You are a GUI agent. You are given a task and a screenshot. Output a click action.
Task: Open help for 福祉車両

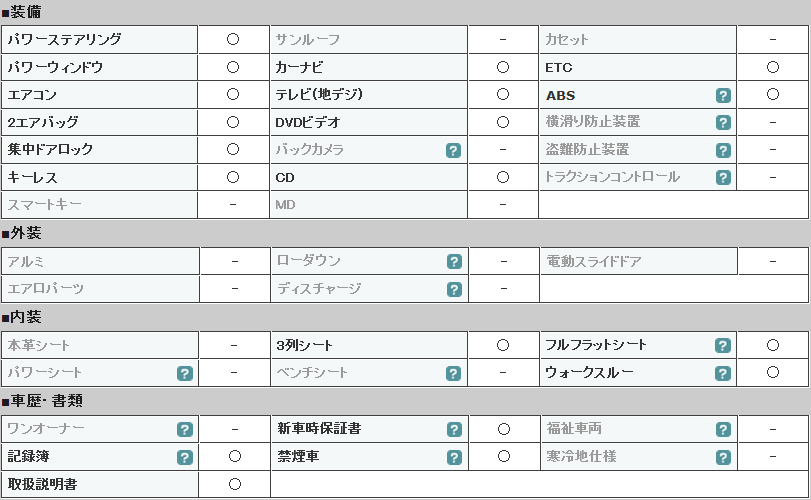pyautogui.click(x=723, y=430)
